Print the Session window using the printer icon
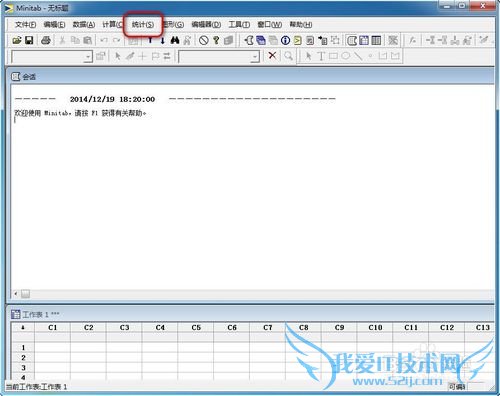 pos(46,40)
